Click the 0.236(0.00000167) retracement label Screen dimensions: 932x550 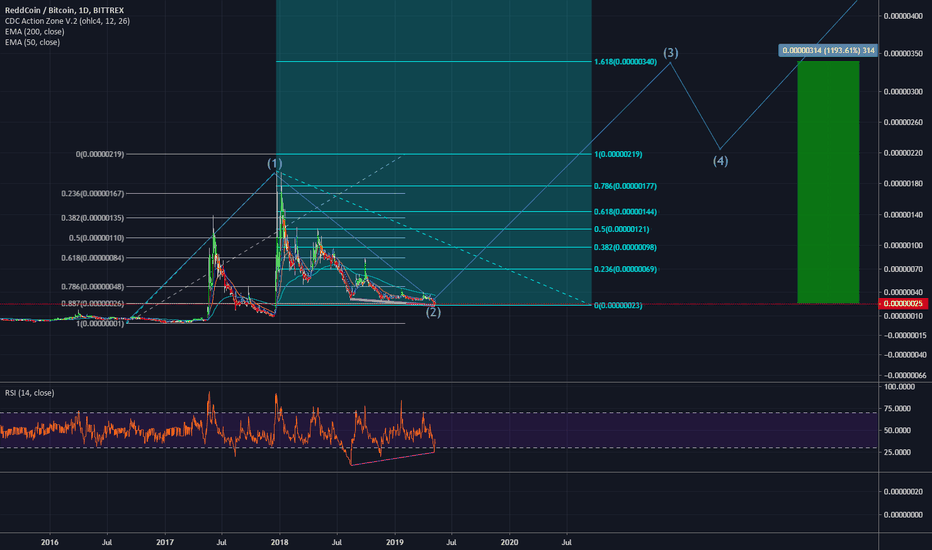point(93,193)
